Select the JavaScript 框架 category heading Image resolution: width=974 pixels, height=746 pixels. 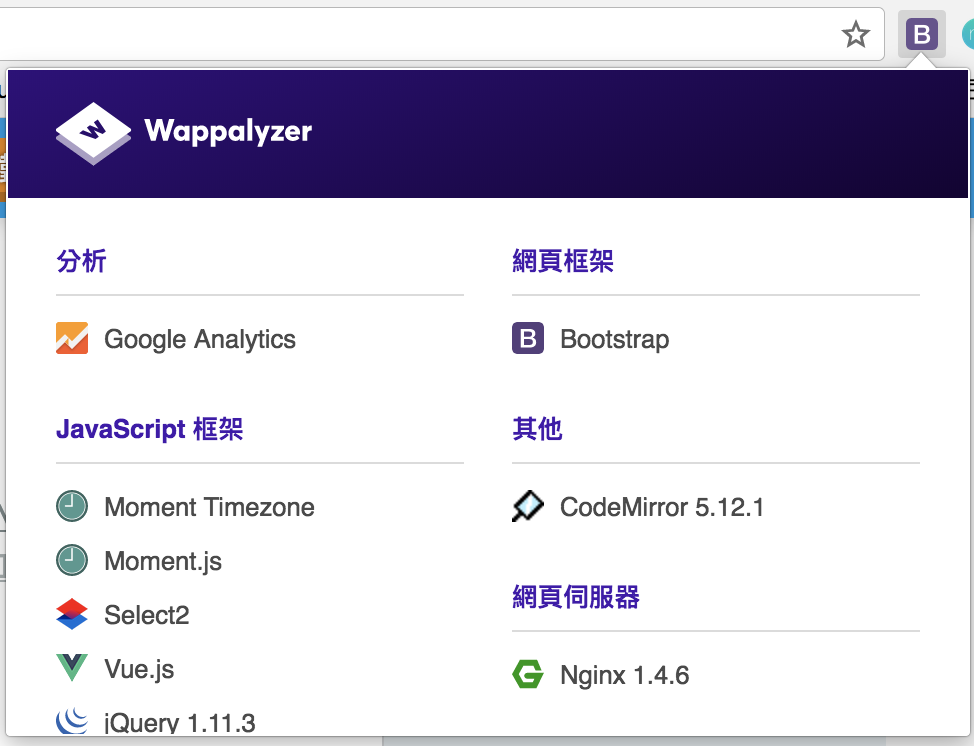(149, 429)
